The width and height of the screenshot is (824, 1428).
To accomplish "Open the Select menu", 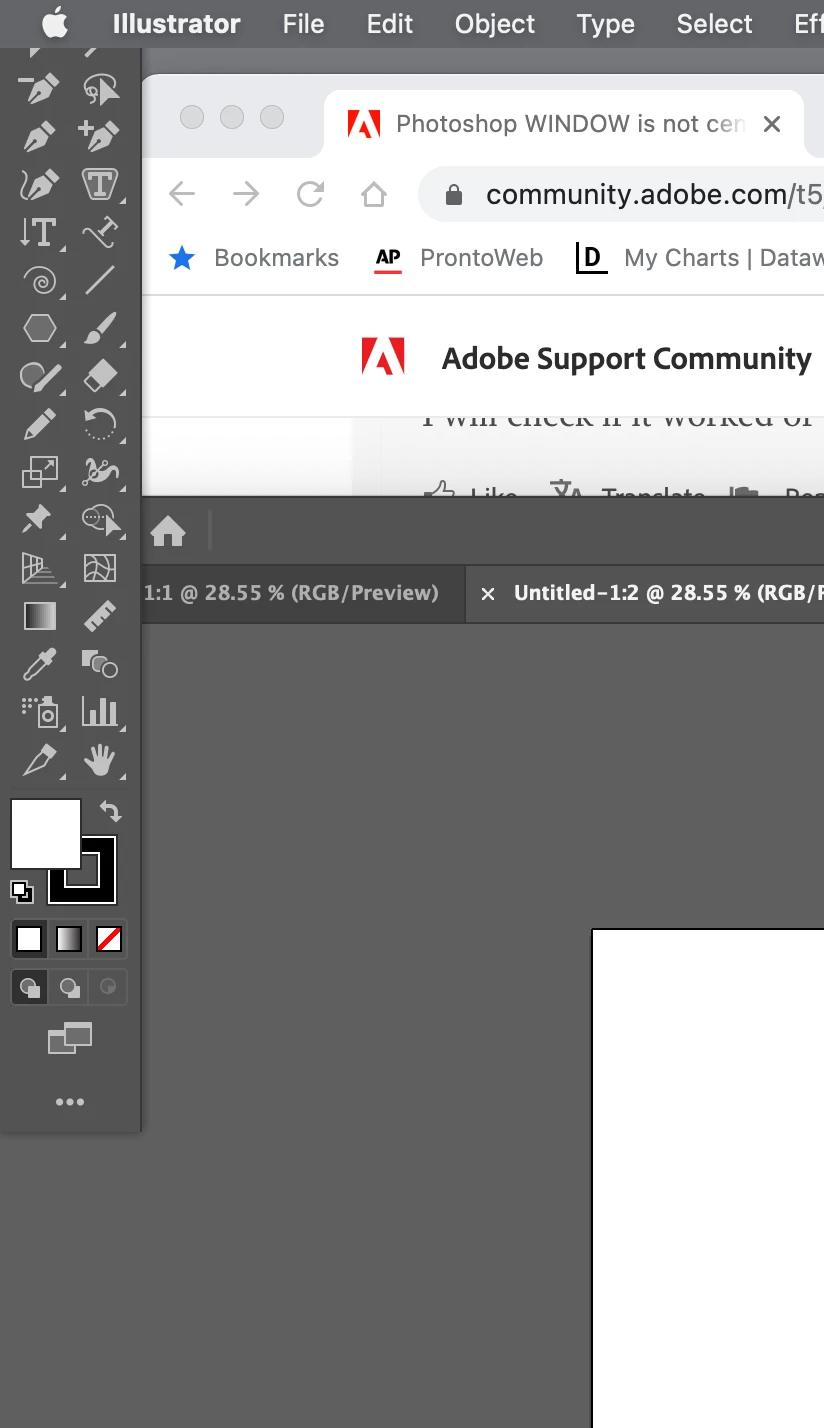I will point(714,24).
